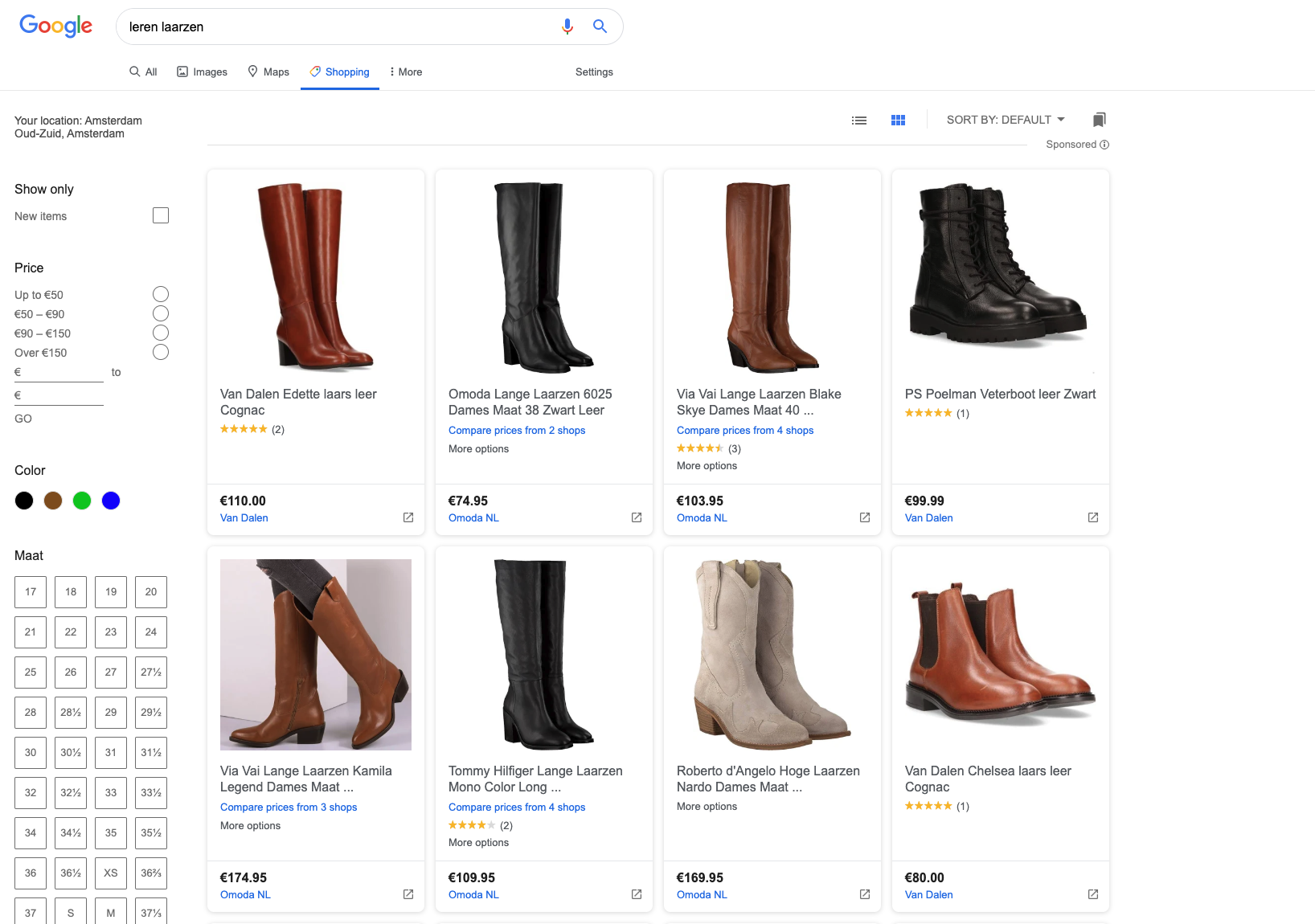This screenshot has width=1315, height=924.
Task: Click the Sponsored info icon
Action: click(1104, 145)
